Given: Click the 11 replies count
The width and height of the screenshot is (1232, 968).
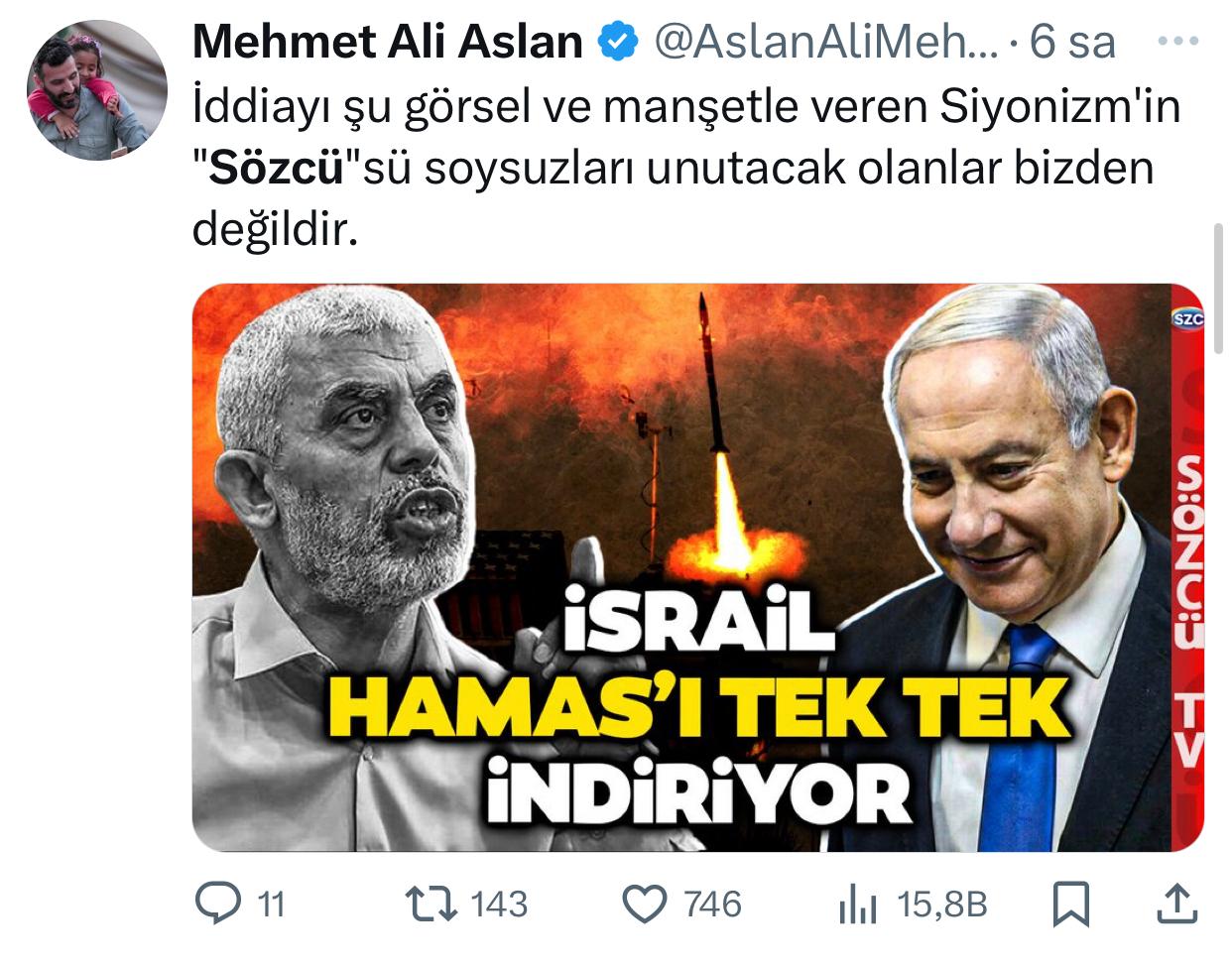Looking at the screenshot, I should point(271,905).
